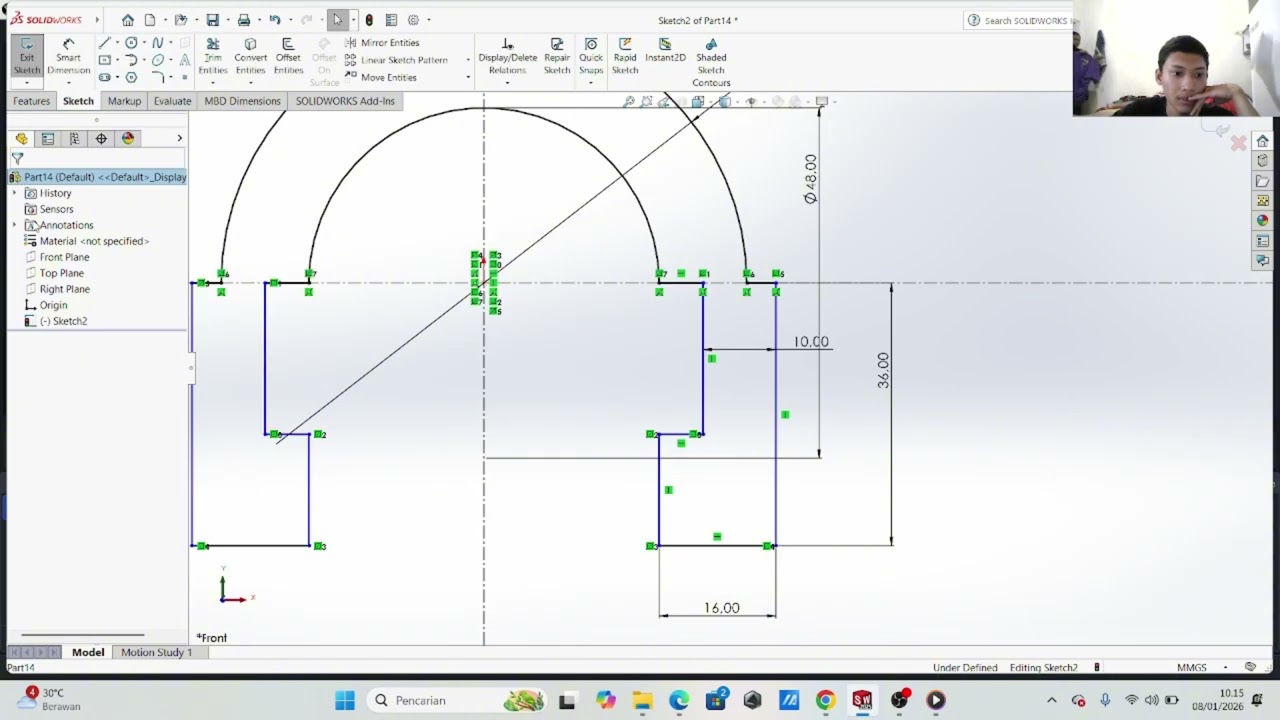Select the Sketch Fillet tool
The image size is (1280, 720).
157,77
